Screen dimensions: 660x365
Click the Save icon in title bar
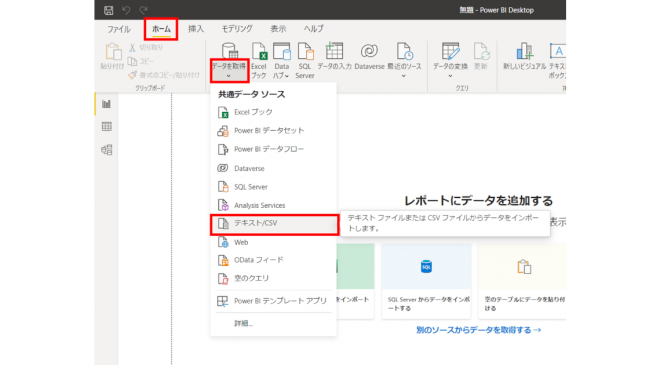point(109,10)
